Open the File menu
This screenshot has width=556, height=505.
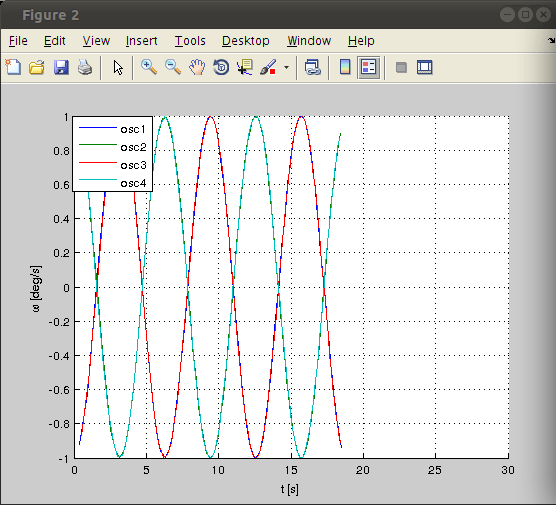point(18,41)
